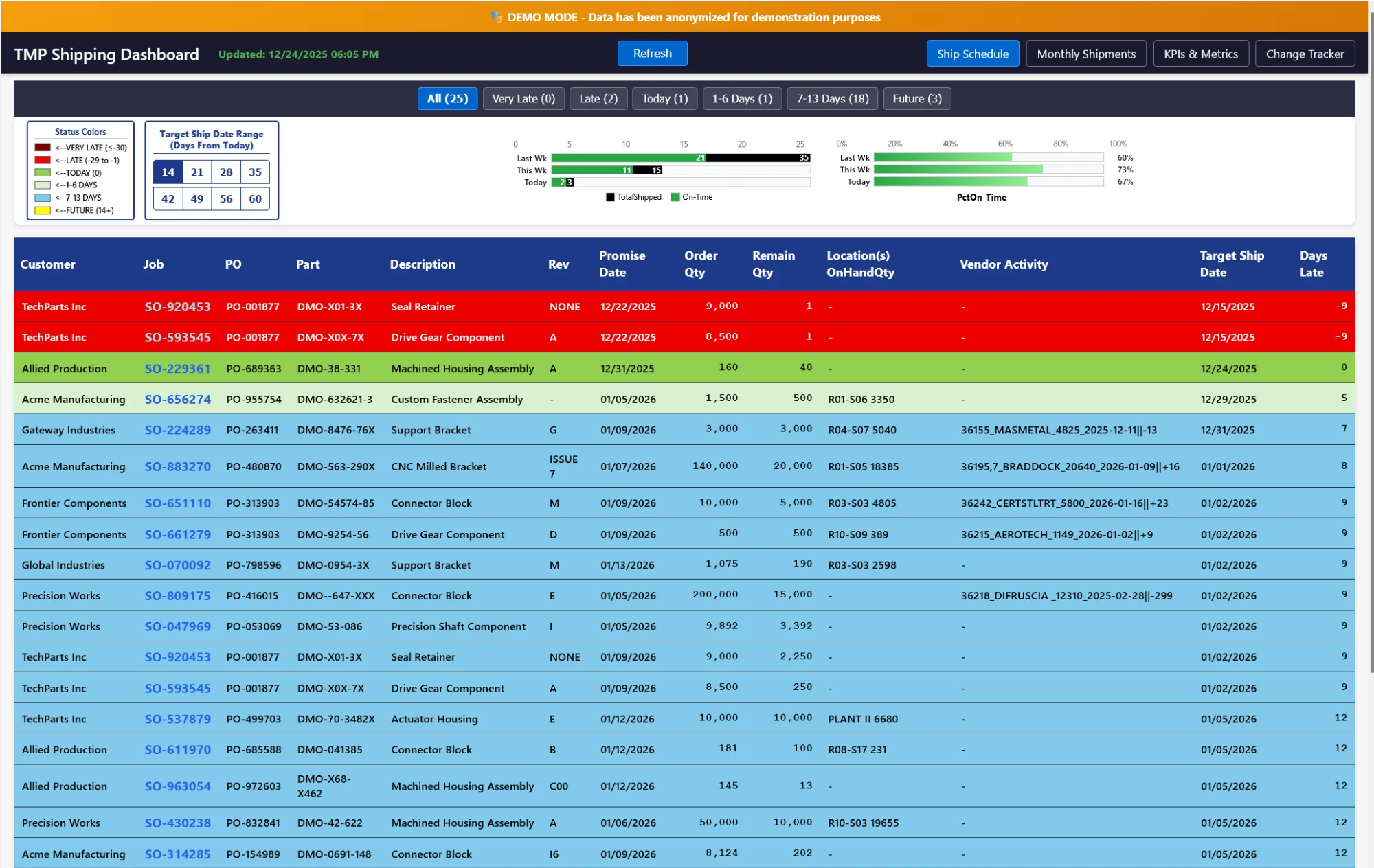Click the Refresh button
Viewport: 1374px width, 868px height.
point(651,53)
